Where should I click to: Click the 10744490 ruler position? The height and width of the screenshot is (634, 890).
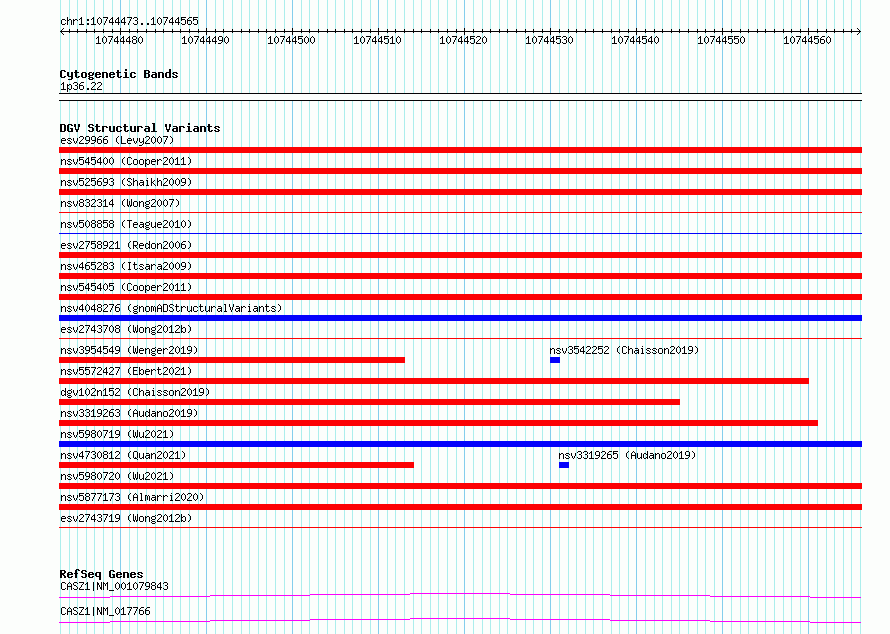click(205, 40)
